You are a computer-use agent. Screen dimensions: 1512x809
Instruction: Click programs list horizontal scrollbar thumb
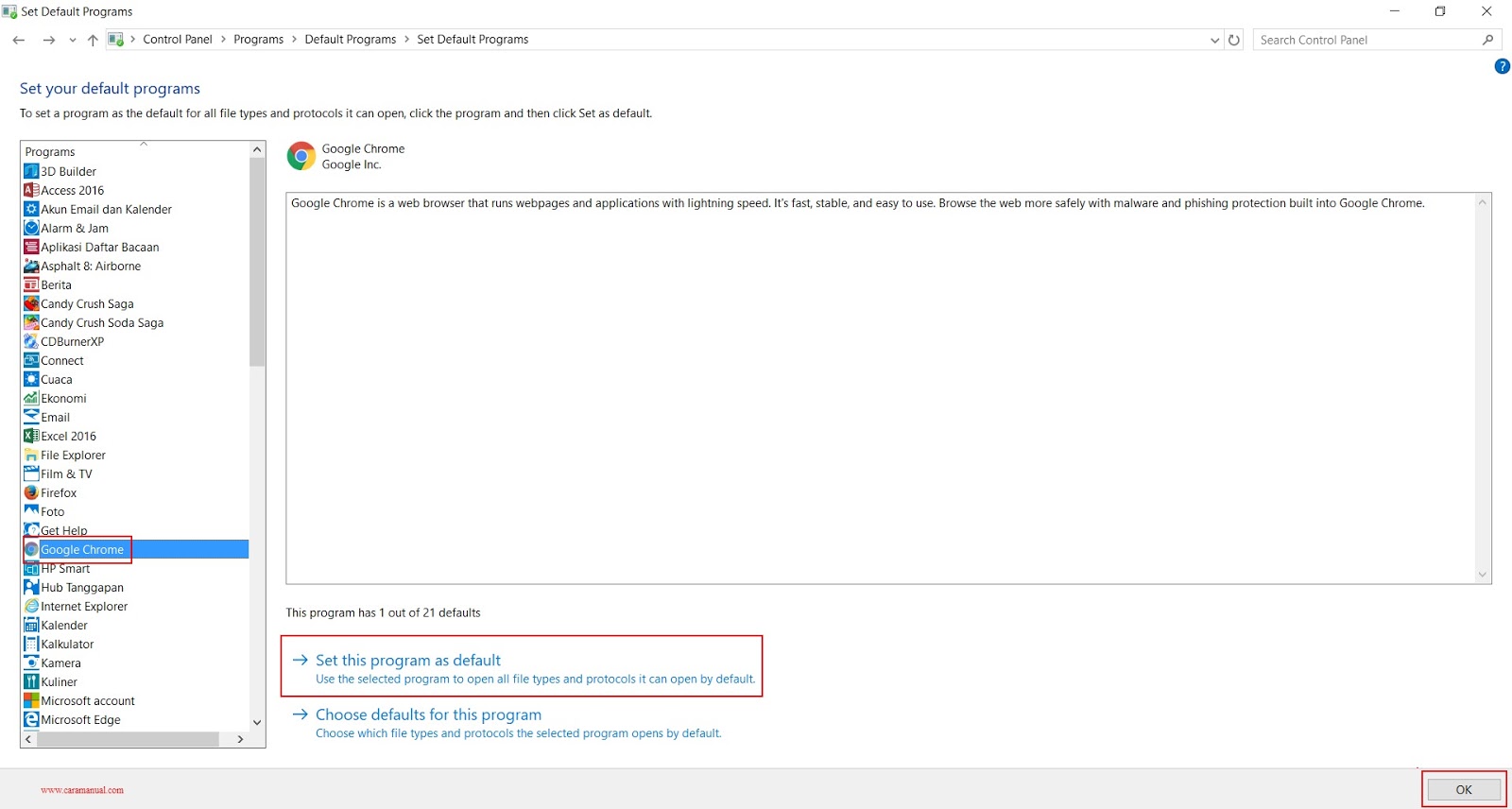coord(129,739)
